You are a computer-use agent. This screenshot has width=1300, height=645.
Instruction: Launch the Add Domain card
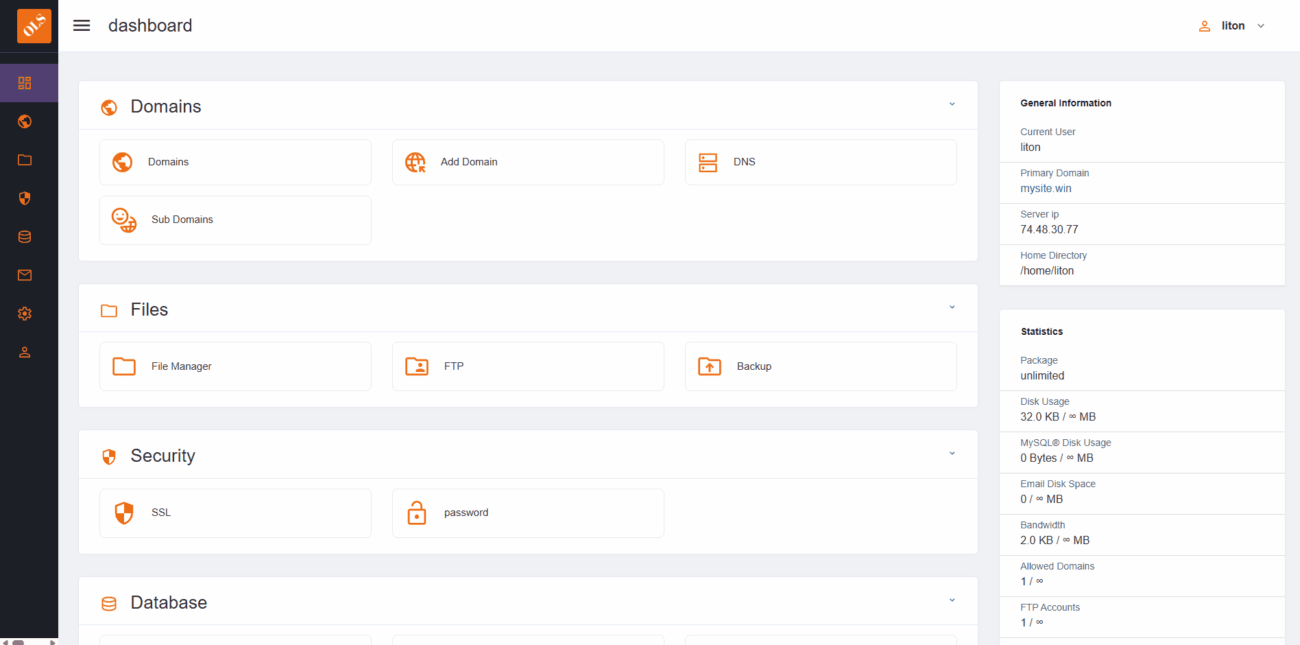click(x=528, y=161)
